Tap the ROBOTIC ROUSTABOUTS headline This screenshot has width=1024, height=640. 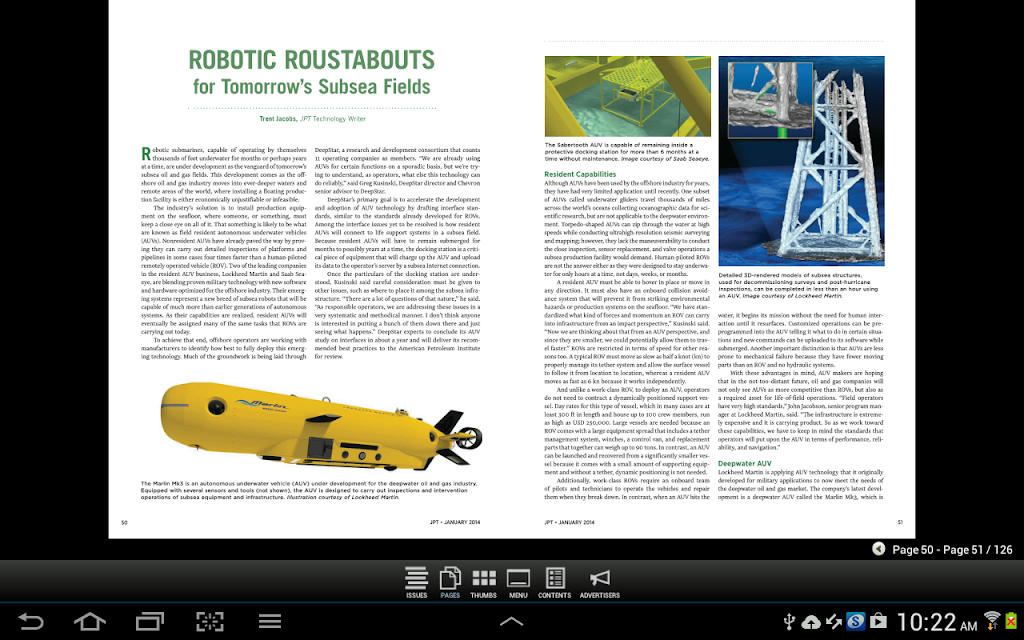312,60
